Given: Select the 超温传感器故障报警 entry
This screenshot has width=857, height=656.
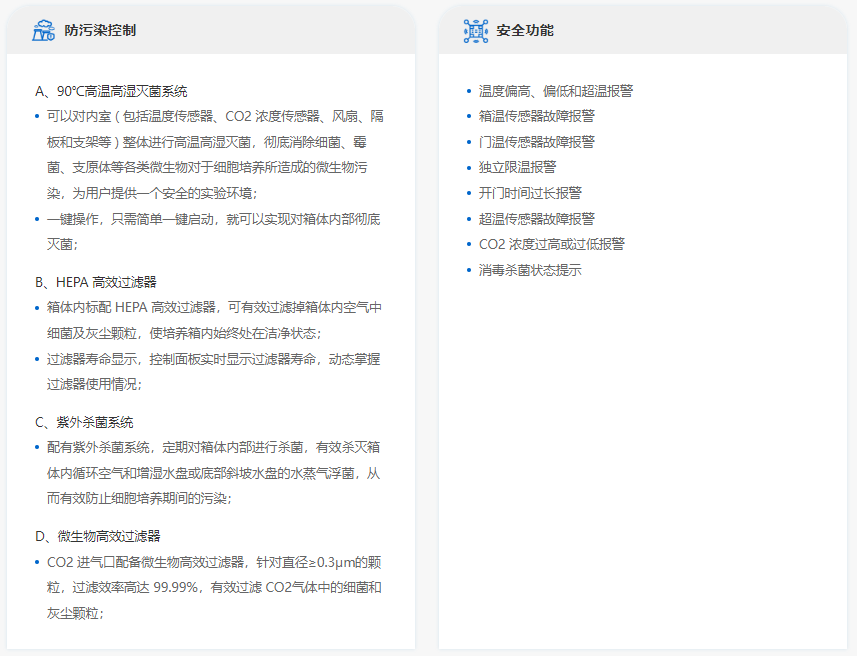Looking at the screenshot, I should click(536, 218).
